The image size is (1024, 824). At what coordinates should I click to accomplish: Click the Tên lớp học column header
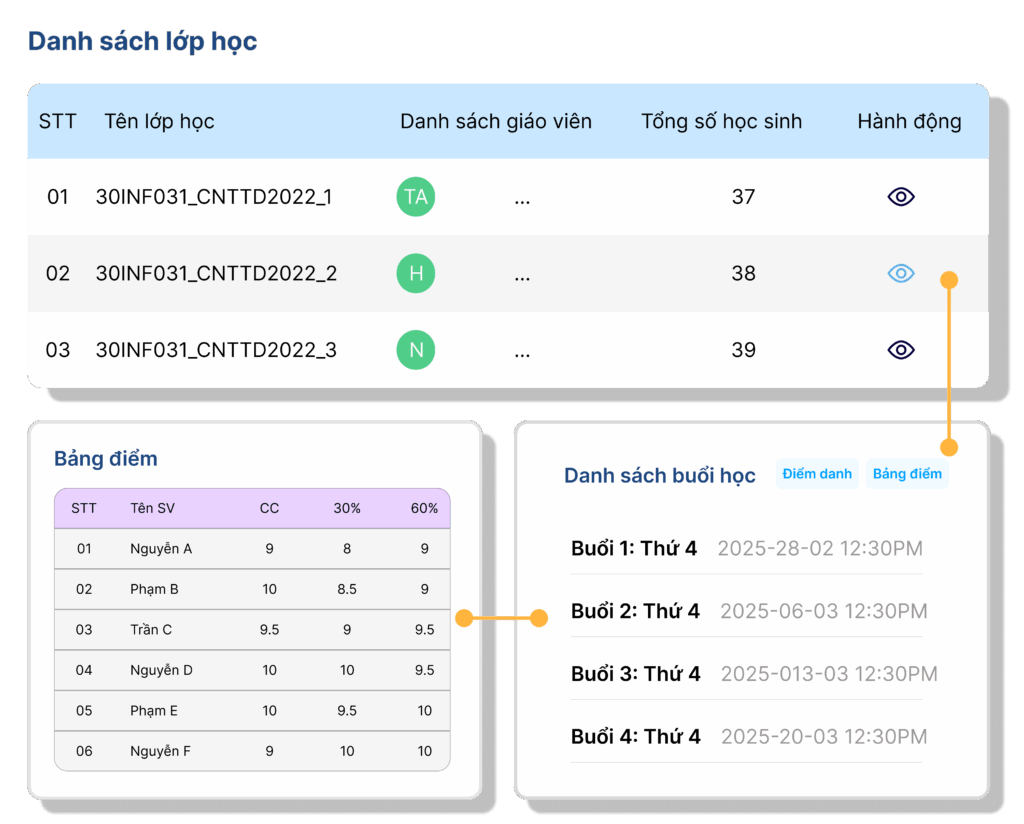(159, 122)
